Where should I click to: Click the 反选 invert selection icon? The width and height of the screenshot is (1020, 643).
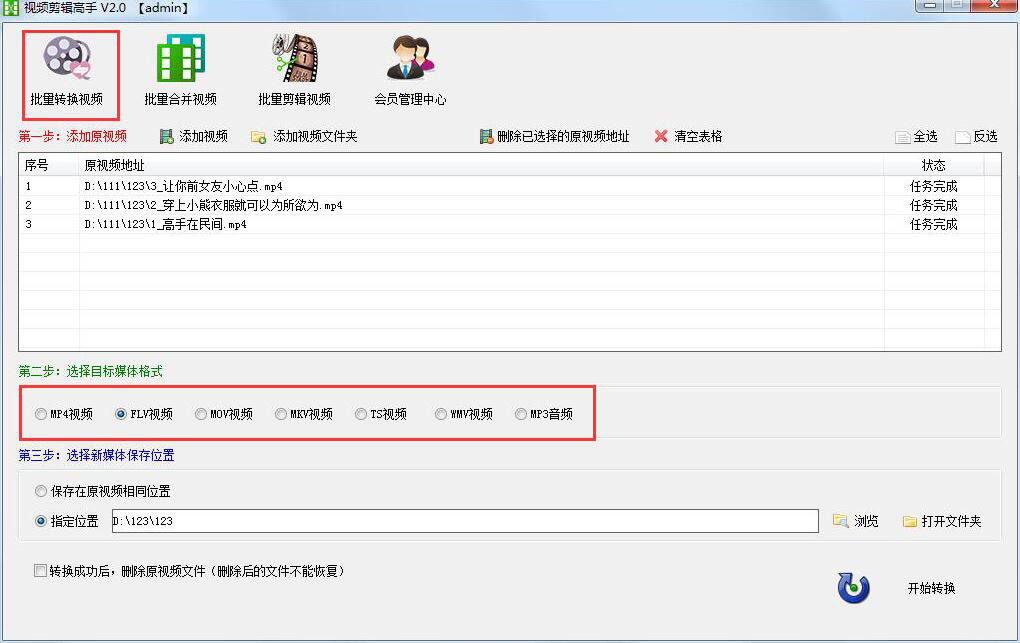tap(962, 137)
